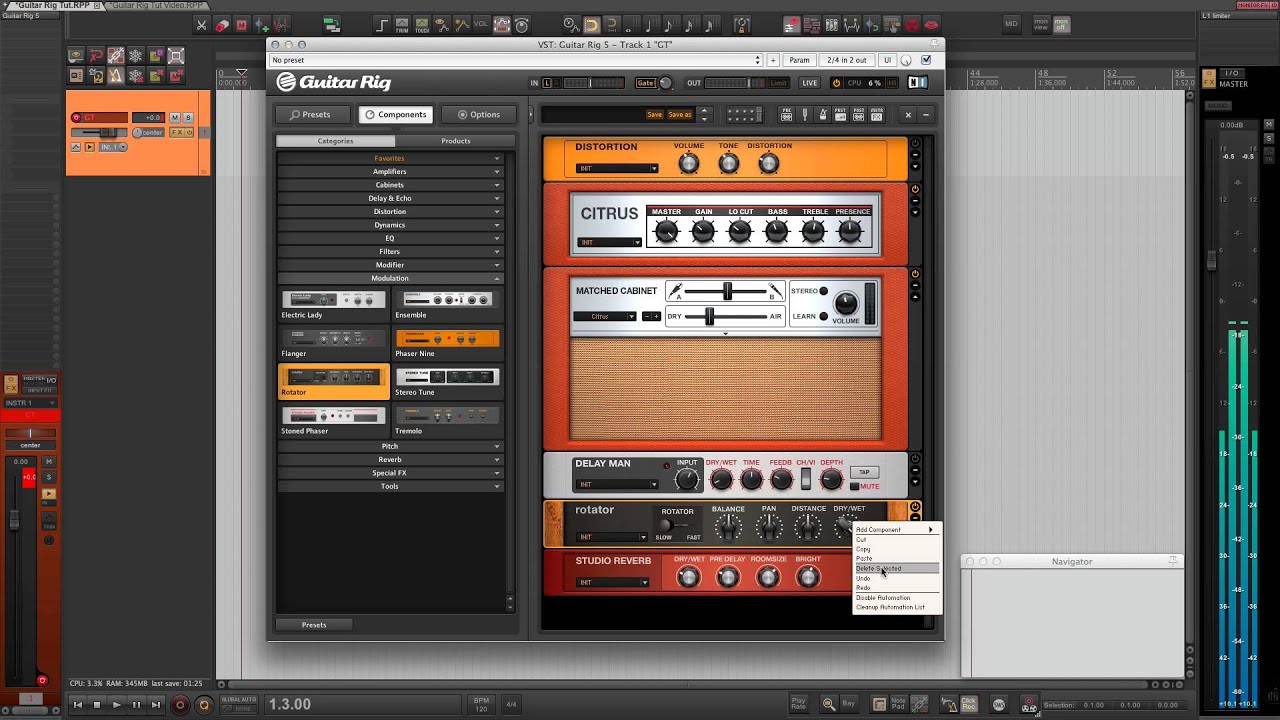Open the metronome tool in Guitar Rig

point(823,115)
